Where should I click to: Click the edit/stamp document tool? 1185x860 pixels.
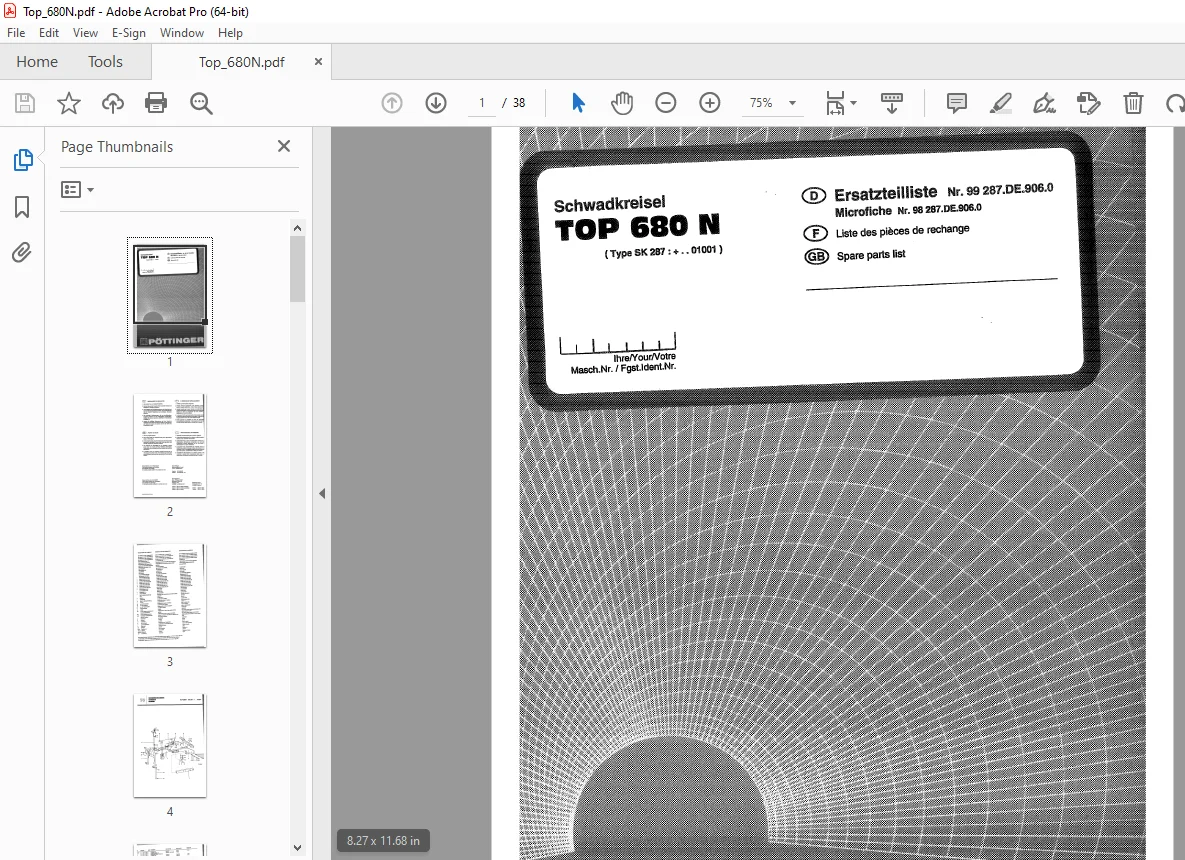tap(1088, 103)
